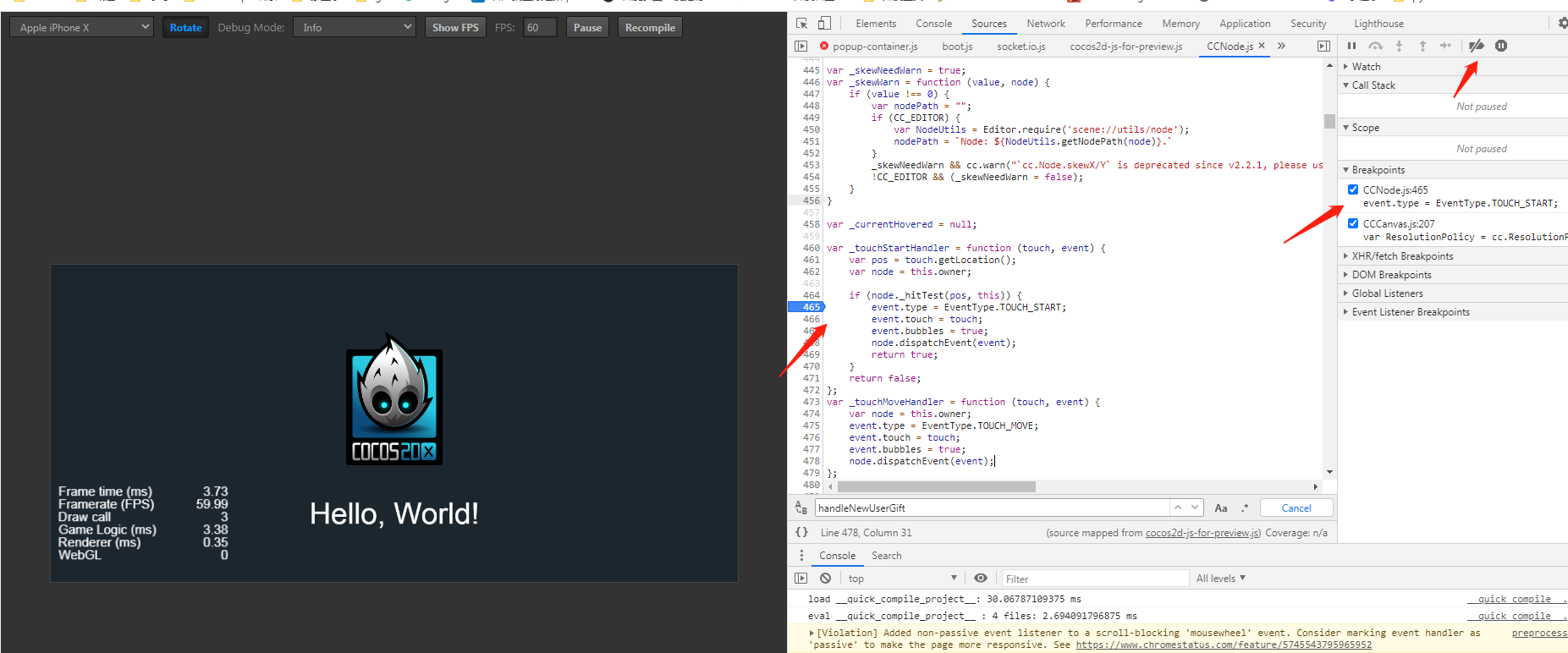The height and width of the screenshot is (653, 1568).
Task: Click the step into function icon
Action: [1399, 46]
